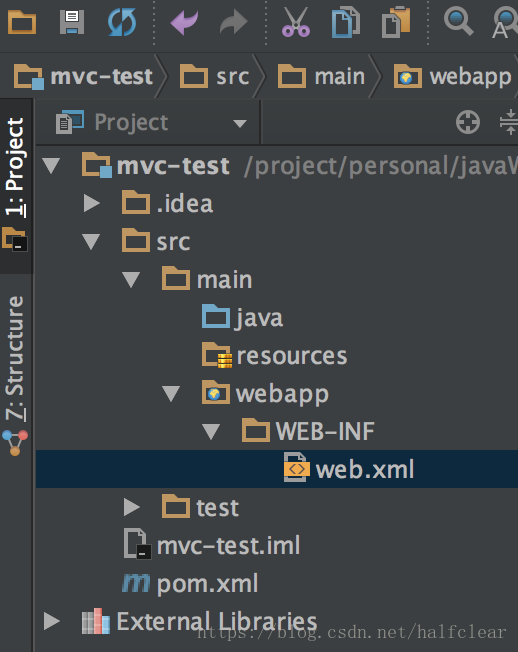Screen dimensions: 518x652
Task: Collapse the mvc-test root node
Action: [52, 165]
